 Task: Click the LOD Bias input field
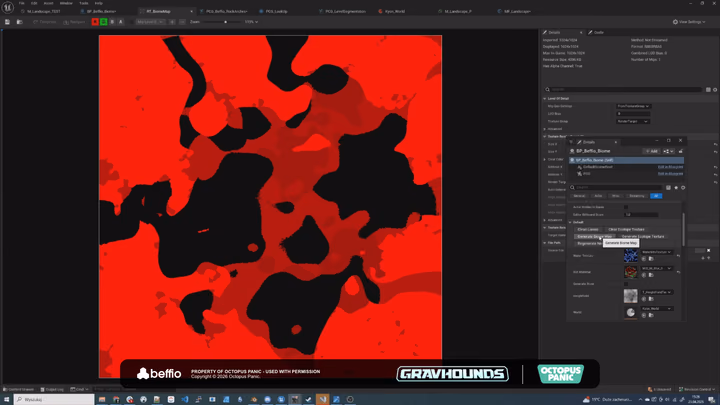[633, 113]
